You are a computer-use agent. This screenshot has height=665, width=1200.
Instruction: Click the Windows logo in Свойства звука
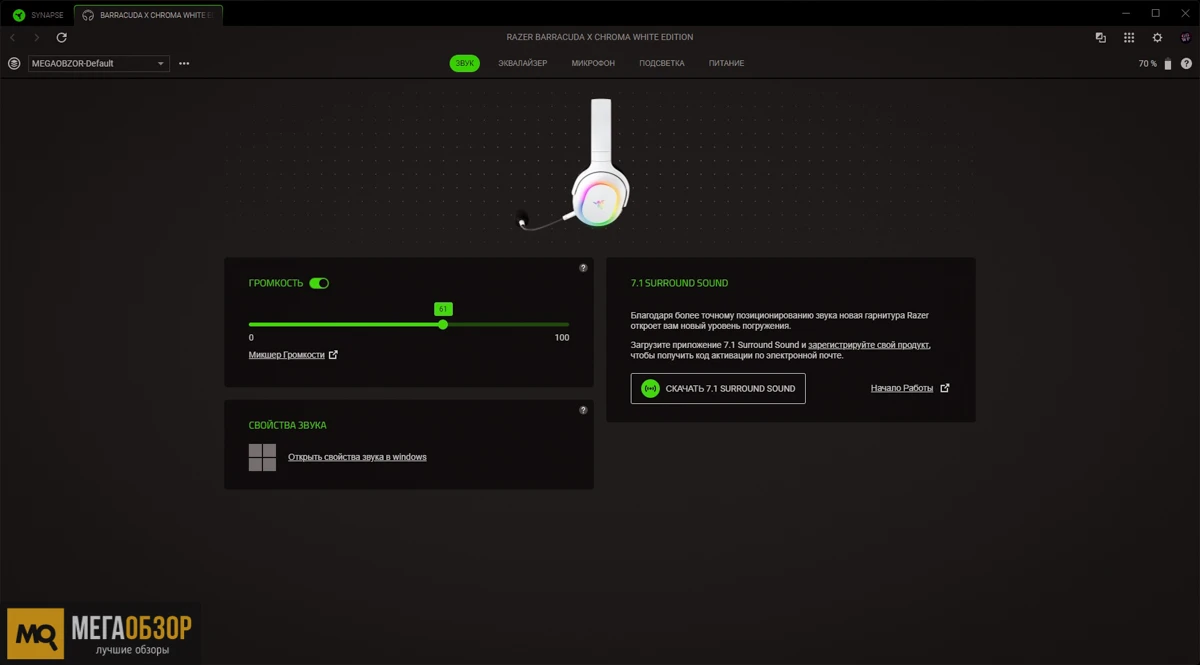[x=262, y=457]
